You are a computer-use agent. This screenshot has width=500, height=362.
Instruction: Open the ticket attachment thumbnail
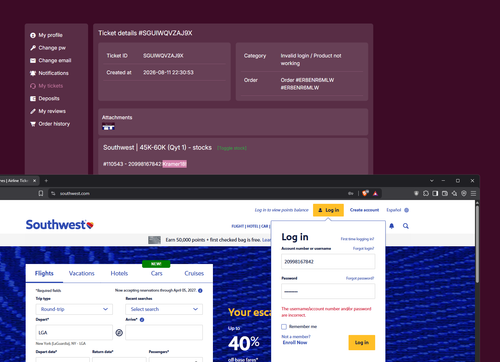click(x=108, y=127)
